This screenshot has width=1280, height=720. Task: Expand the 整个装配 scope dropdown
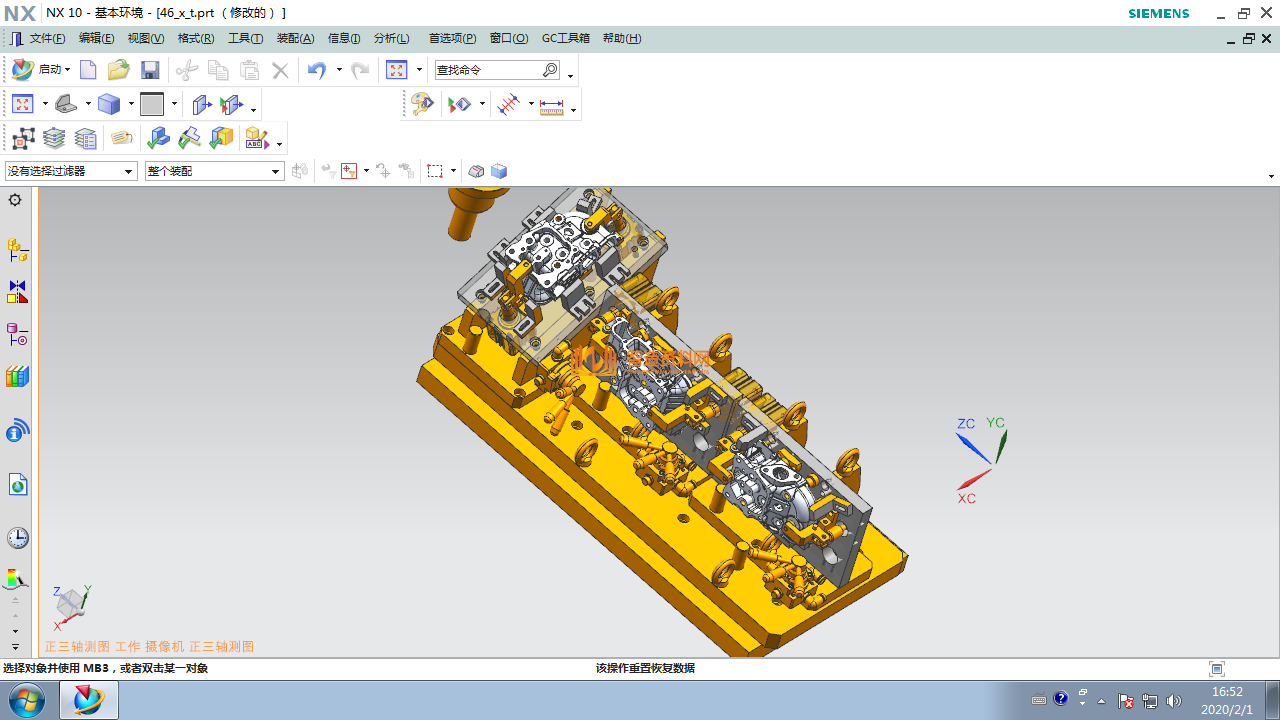click(276, 172)
